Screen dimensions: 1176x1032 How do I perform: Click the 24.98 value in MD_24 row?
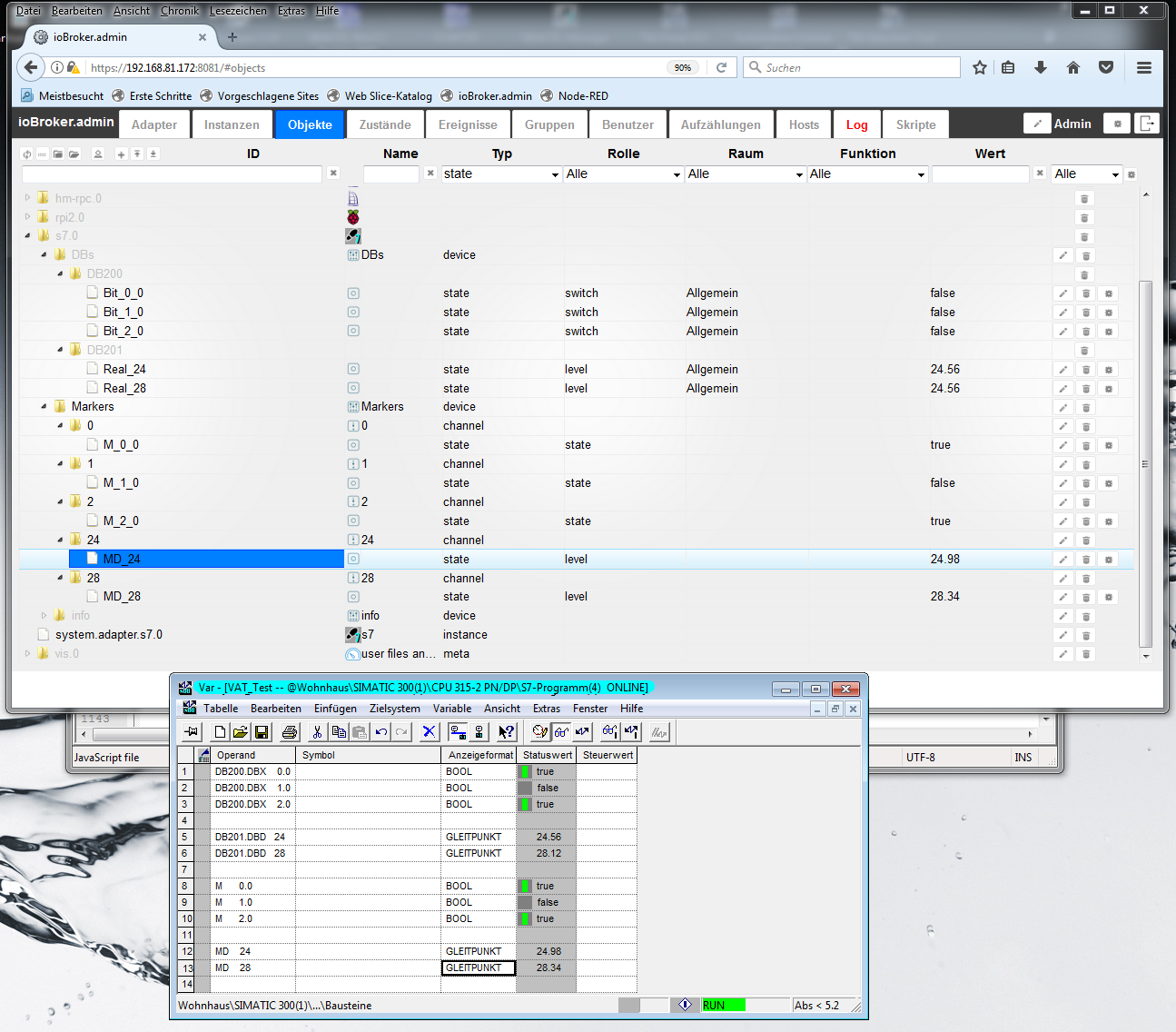tap(944, 560)
